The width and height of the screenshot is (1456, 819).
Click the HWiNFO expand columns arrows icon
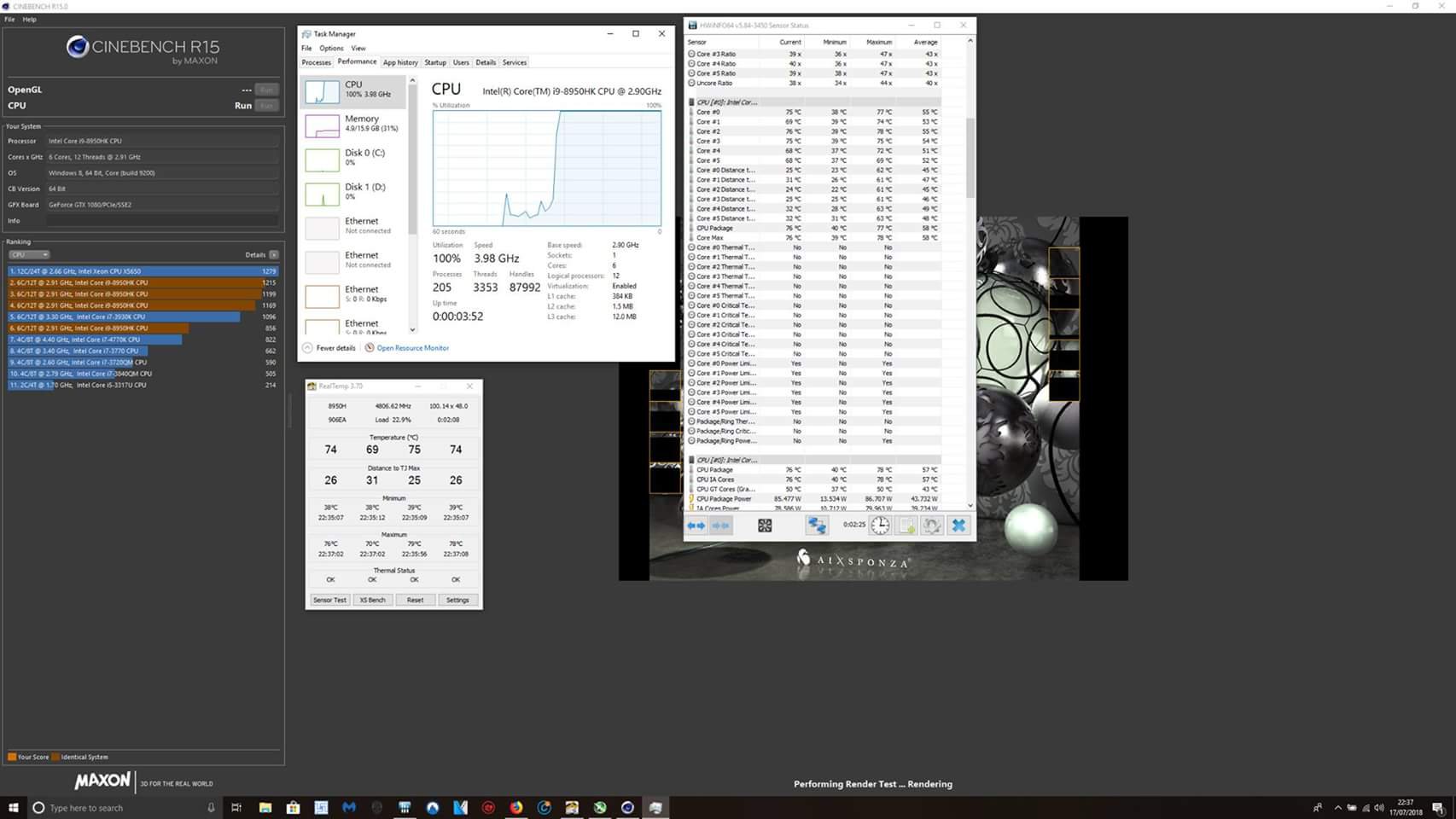696,526
